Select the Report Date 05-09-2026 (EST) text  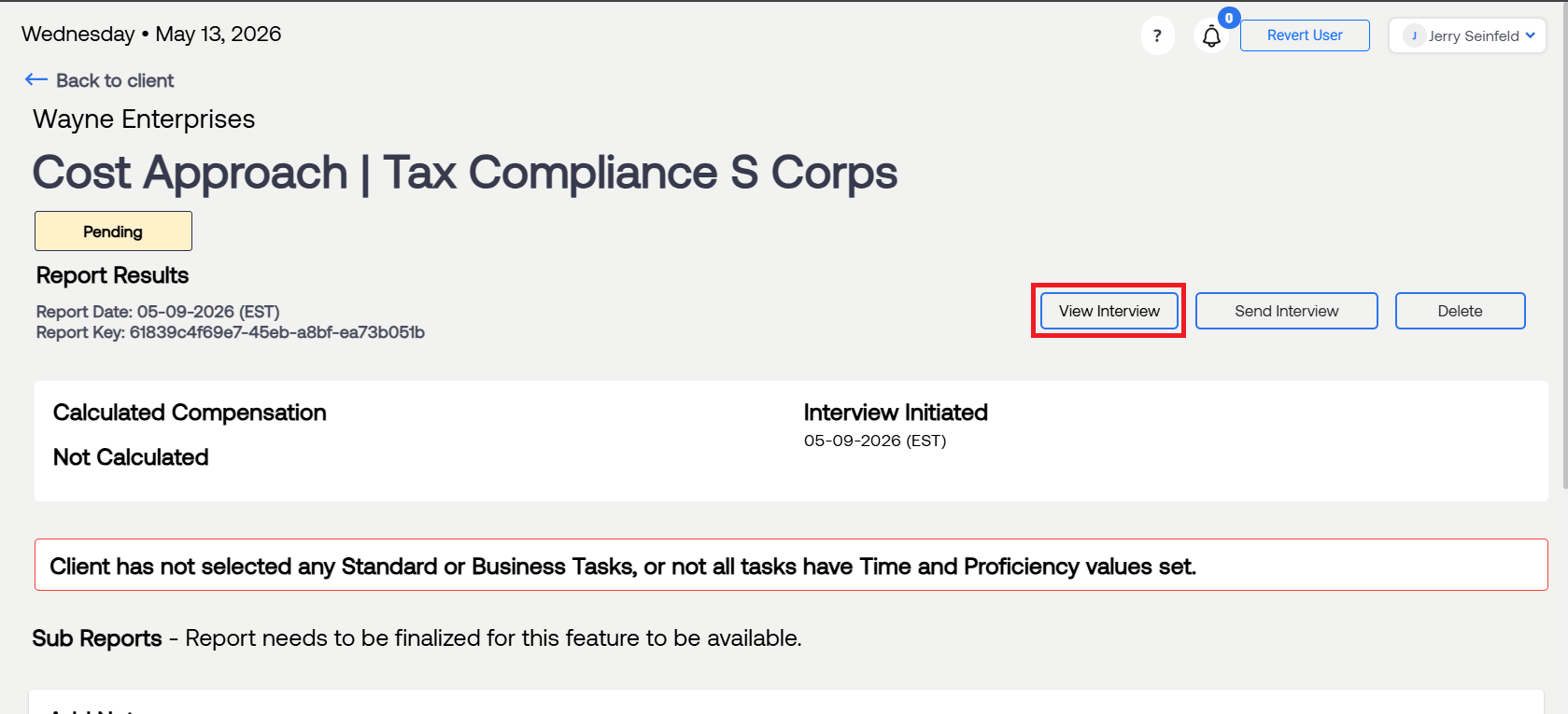(x=158, y=312)
